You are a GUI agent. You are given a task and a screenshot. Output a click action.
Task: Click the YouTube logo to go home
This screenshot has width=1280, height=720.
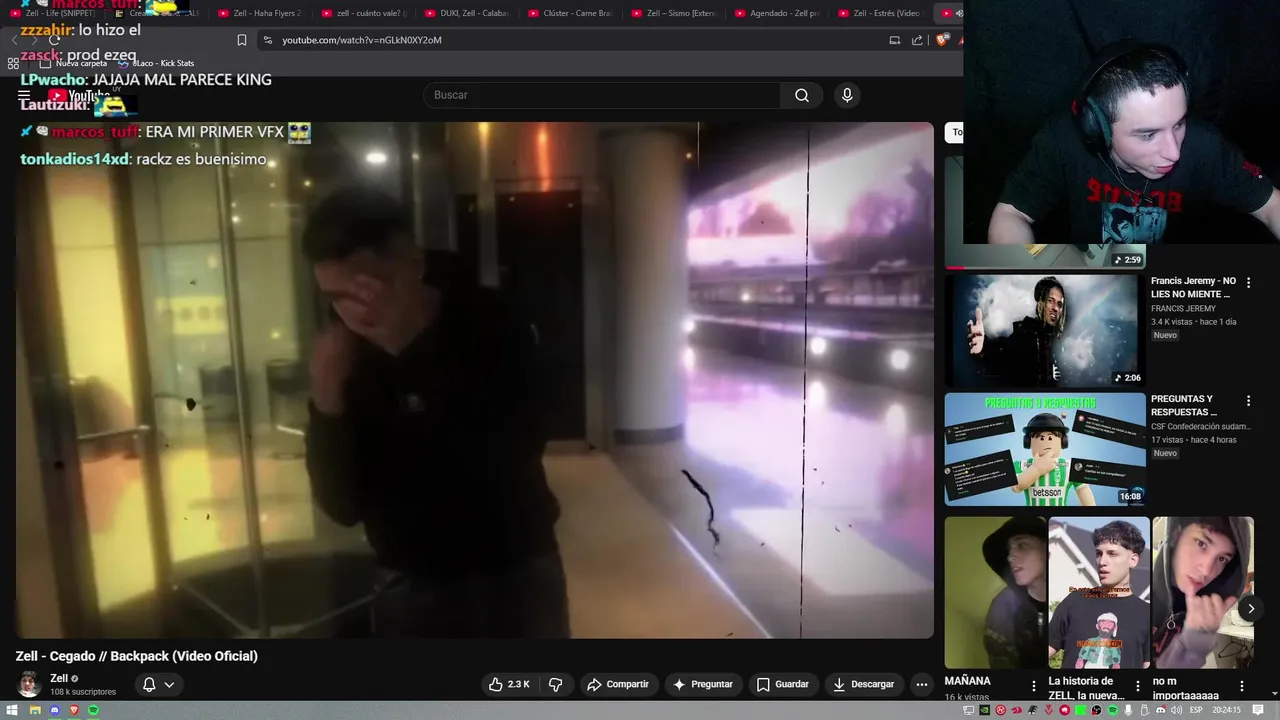click(80, 96)
